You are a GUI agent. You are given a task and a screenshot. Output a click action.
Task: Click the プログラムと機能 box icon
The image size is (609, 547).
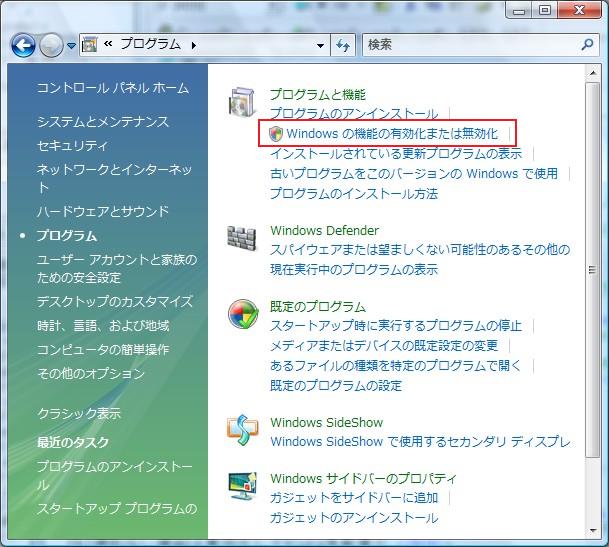point(242,102)
